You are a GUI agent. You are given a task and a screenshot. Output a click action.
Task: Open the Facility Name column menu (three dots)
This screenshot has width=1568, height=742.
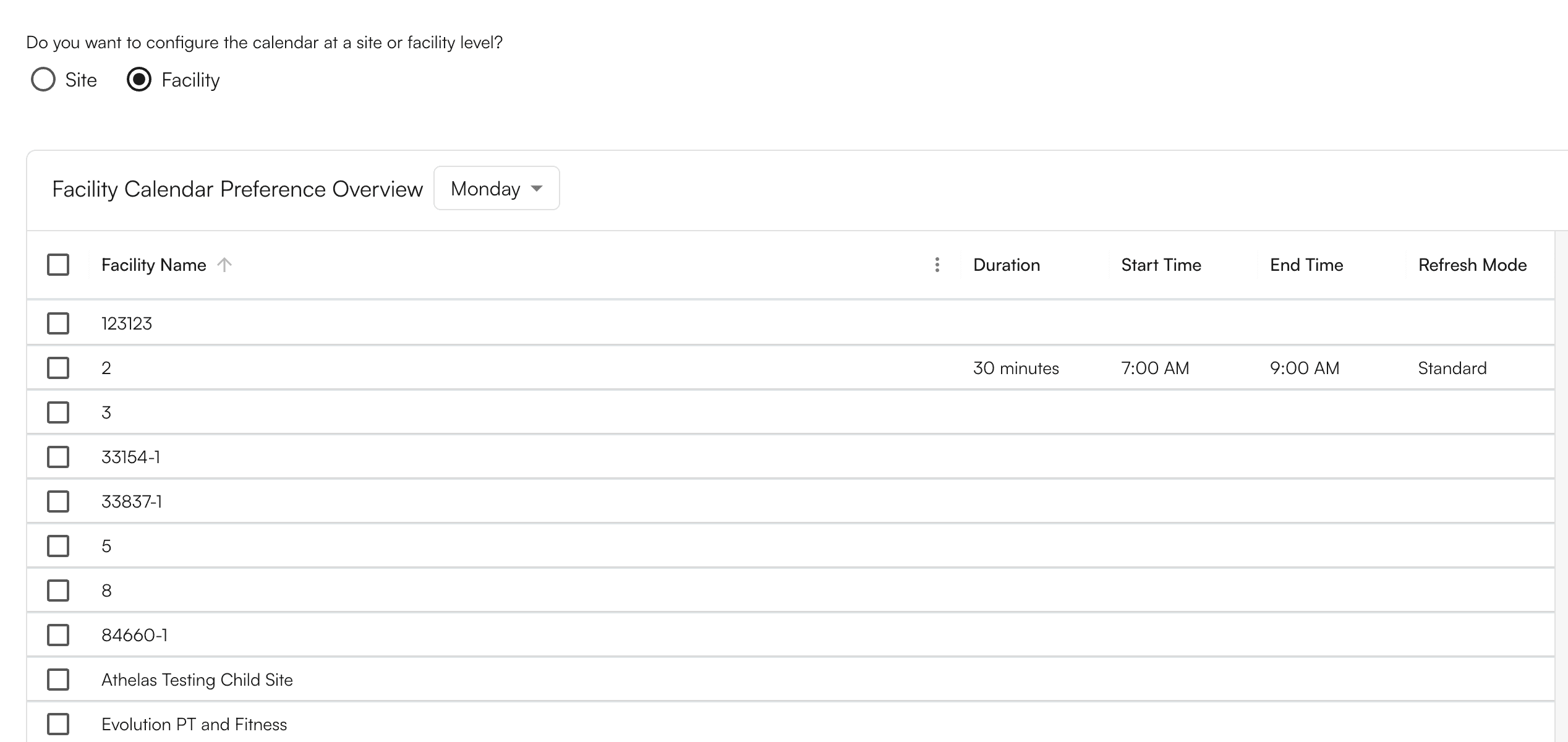(x=937, y=265)
